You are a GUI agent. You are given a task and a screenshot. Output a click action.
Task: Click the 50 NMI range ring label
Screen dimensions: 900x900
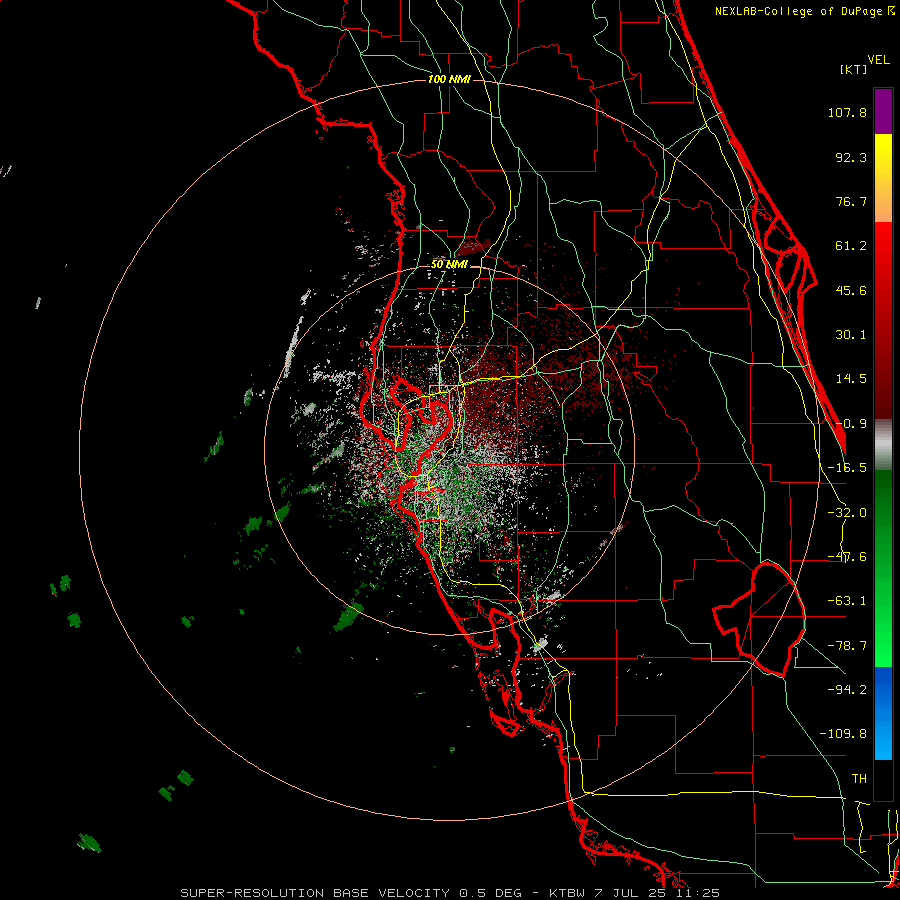pyautogui.click(x=449, y=265)
